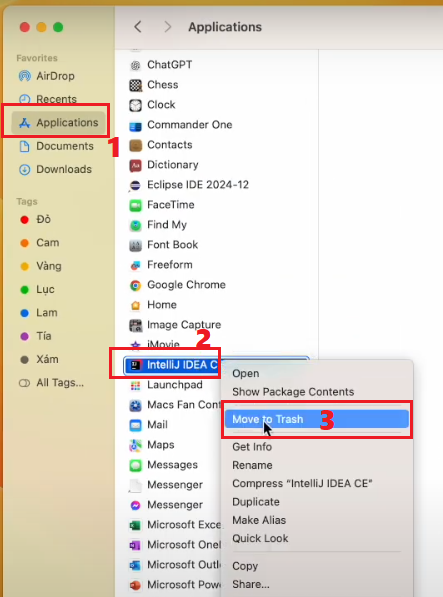
Task: Click the Google Chrome icon
Action: tap(135, 285)
